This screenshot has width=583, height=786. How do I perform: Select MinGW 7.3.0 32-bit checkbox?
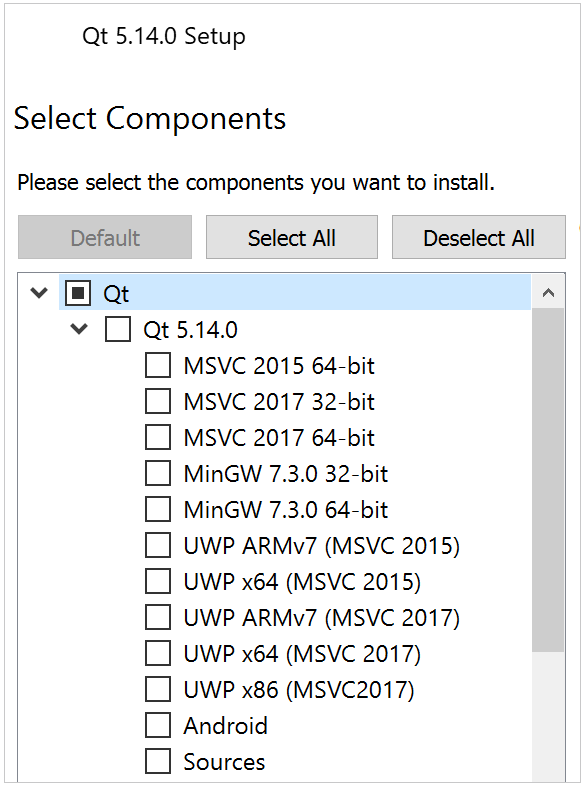pos(158,474)
